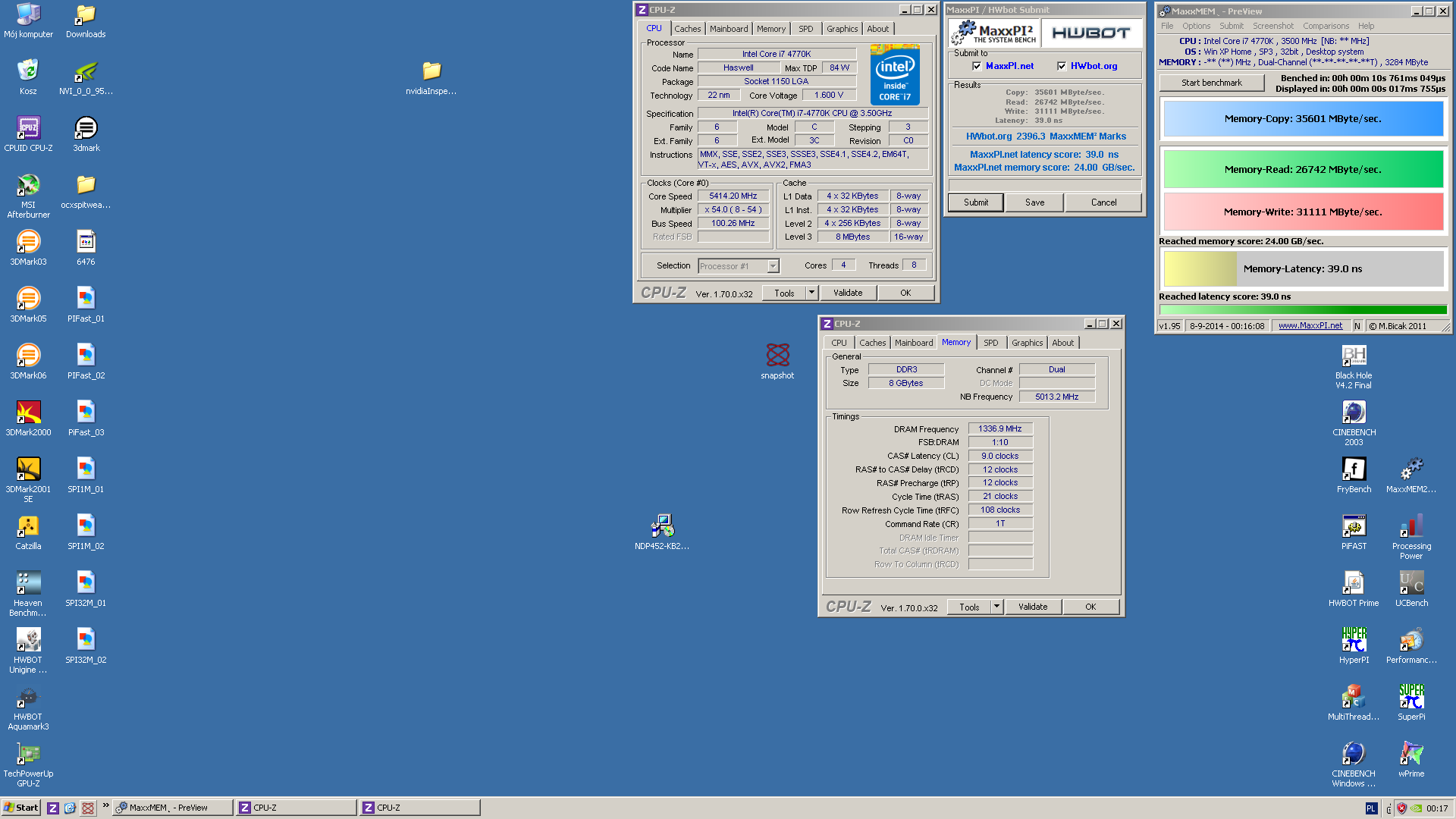Open the Windows Start button
This screenshot has width=1456, height=819.
[21, 808]
